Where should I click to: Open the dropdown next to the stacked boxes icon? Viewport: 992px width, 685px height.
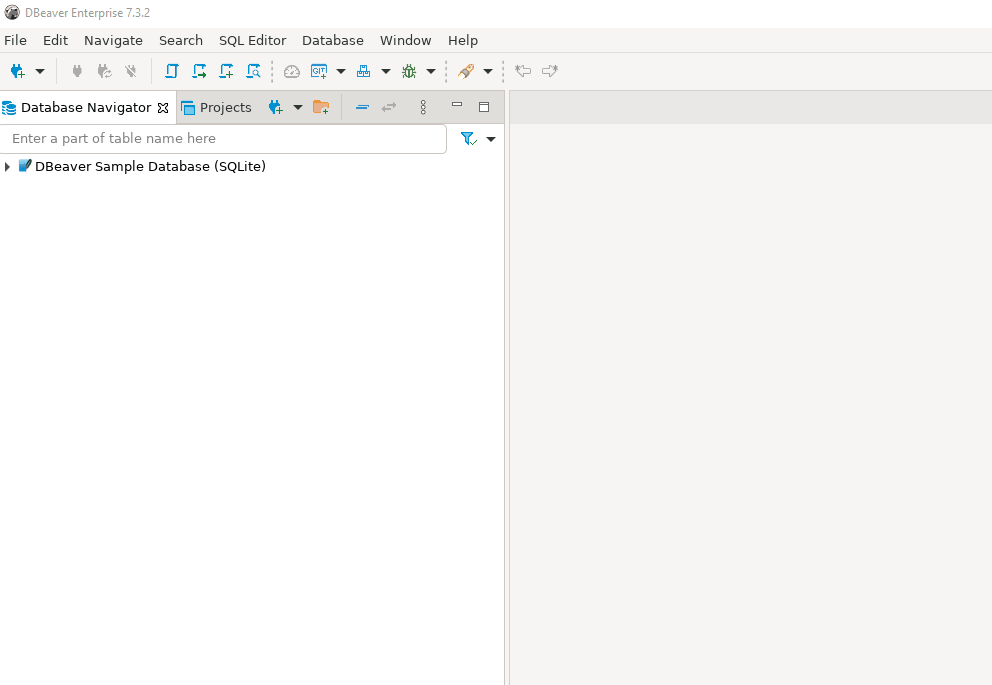[x=386, y=71]
